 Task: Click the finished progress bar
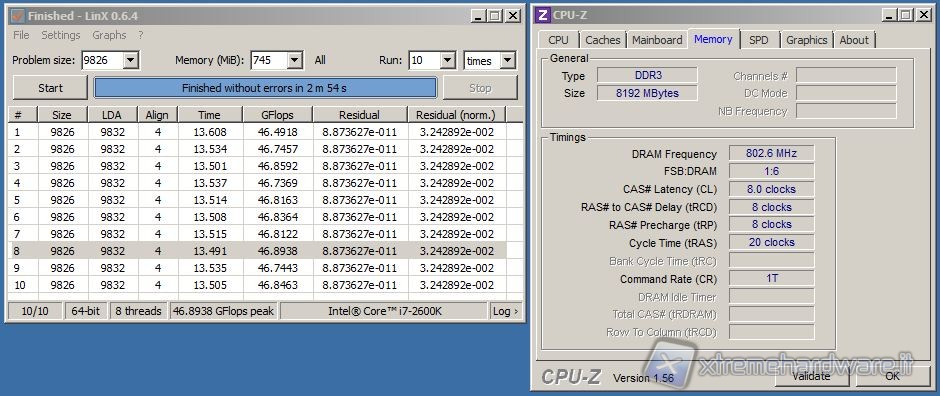[x=265, y=88]
